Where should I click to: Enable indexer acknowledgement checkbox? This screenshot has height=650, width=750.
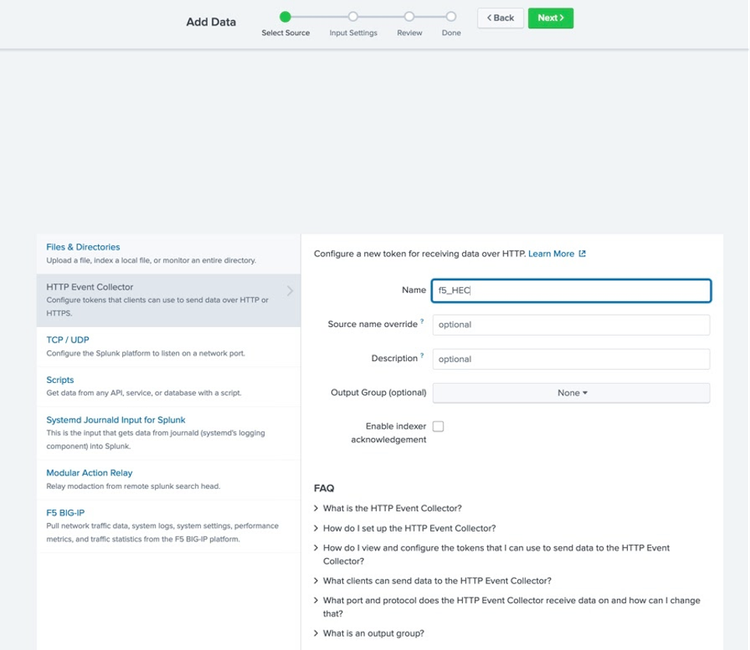point(438,426)
